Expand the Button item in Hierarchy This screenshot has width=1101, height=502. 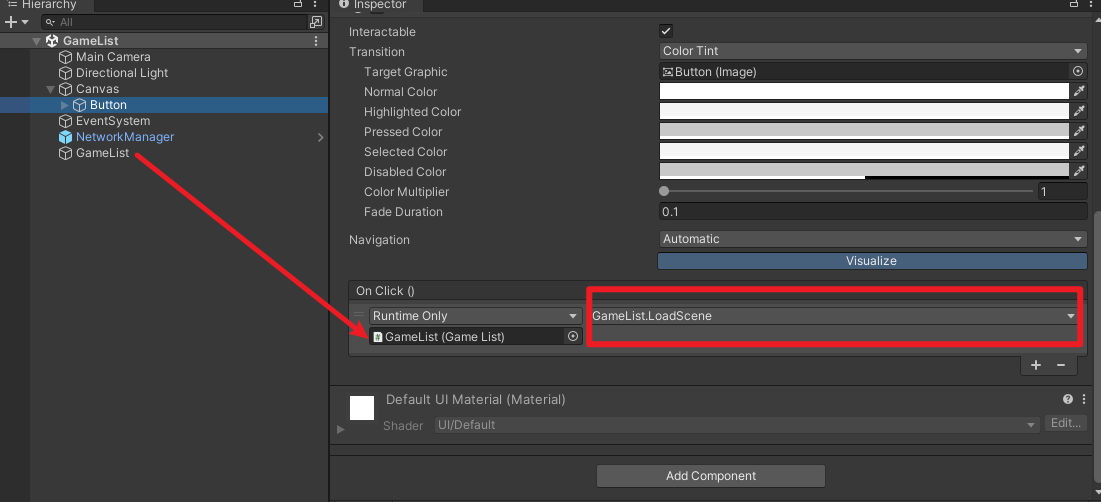coord(66,105)
